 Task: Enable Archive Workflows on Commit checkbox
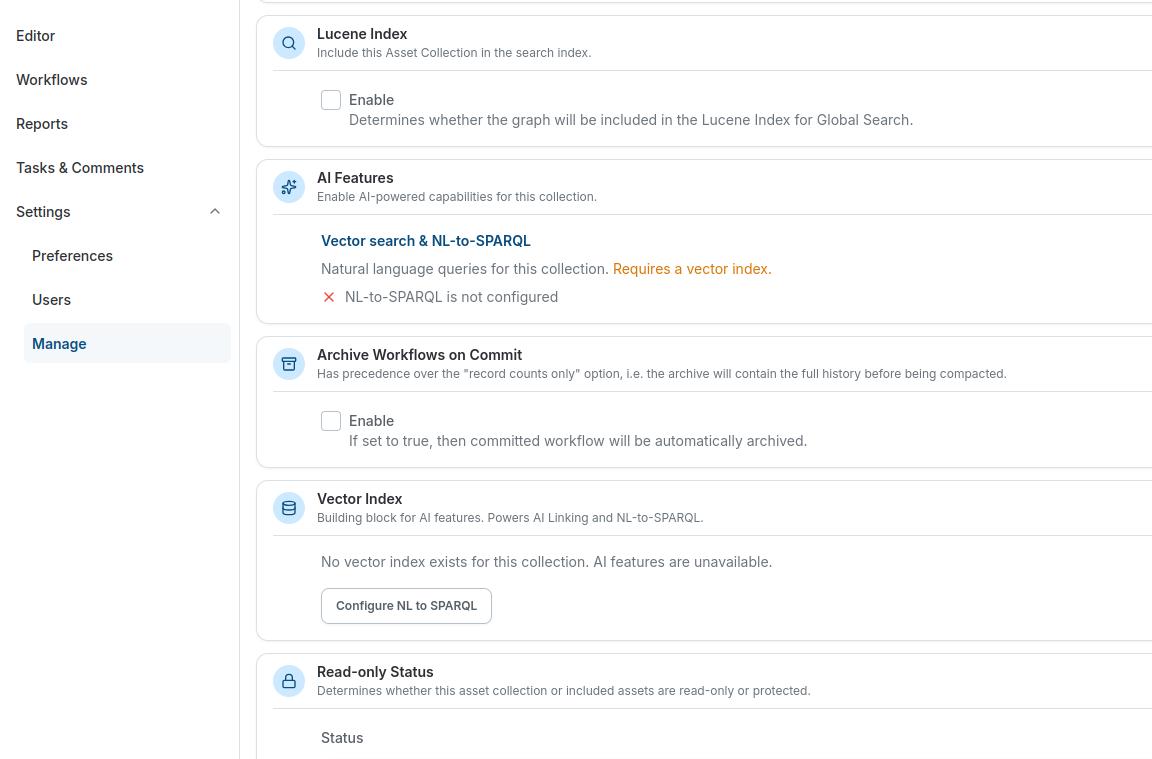tap(331, 421)
